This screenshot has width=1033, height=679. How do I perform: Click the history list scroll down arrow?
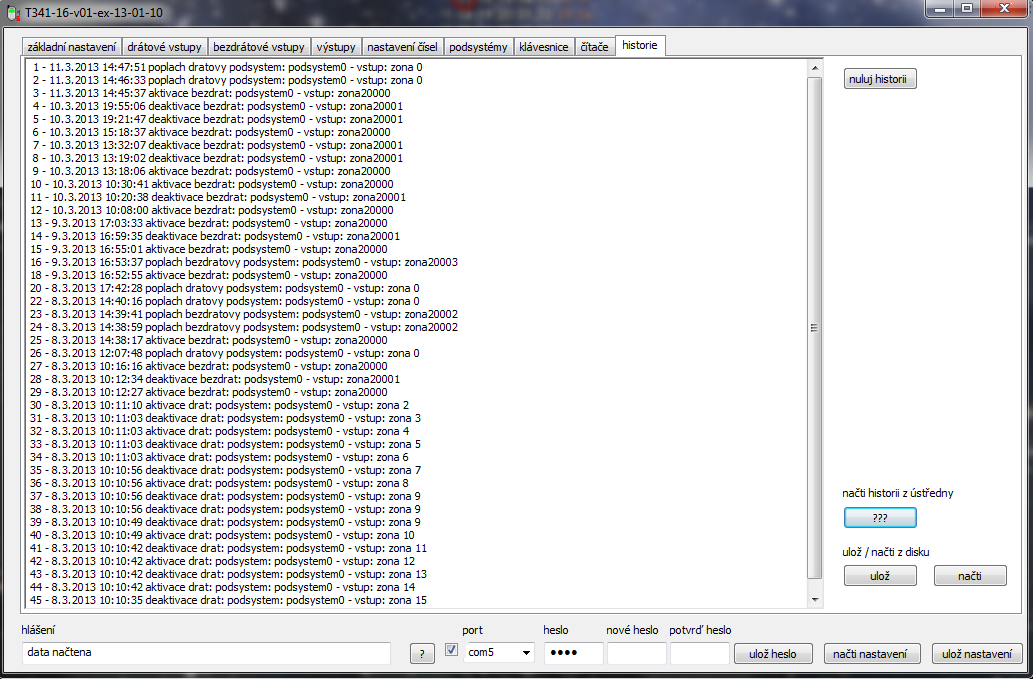(815, 600)
